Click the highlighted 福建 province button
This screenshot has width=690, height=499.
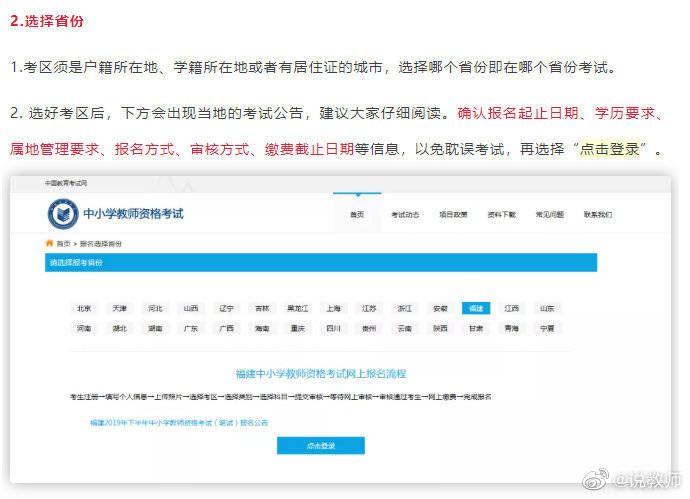click(x=476, y=308)
